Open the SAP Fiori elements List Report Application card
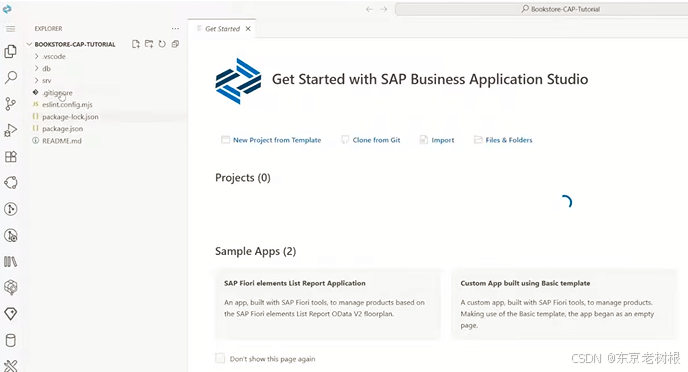 click(x=328, y=304)
